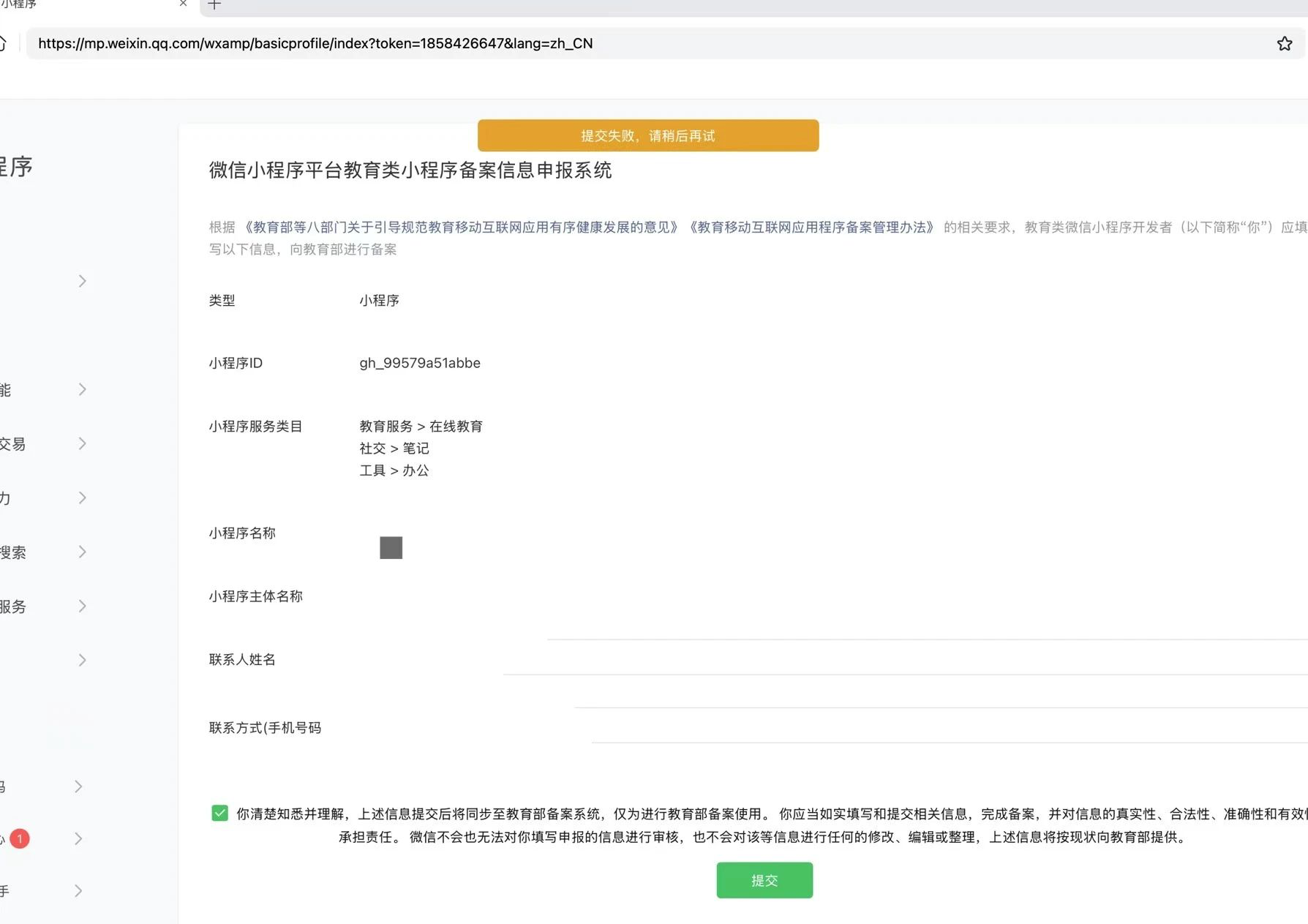This screenshot has width=1308, height=924.
Task: Expand the sidebar item ending in 手
Action: pos(78,890)
